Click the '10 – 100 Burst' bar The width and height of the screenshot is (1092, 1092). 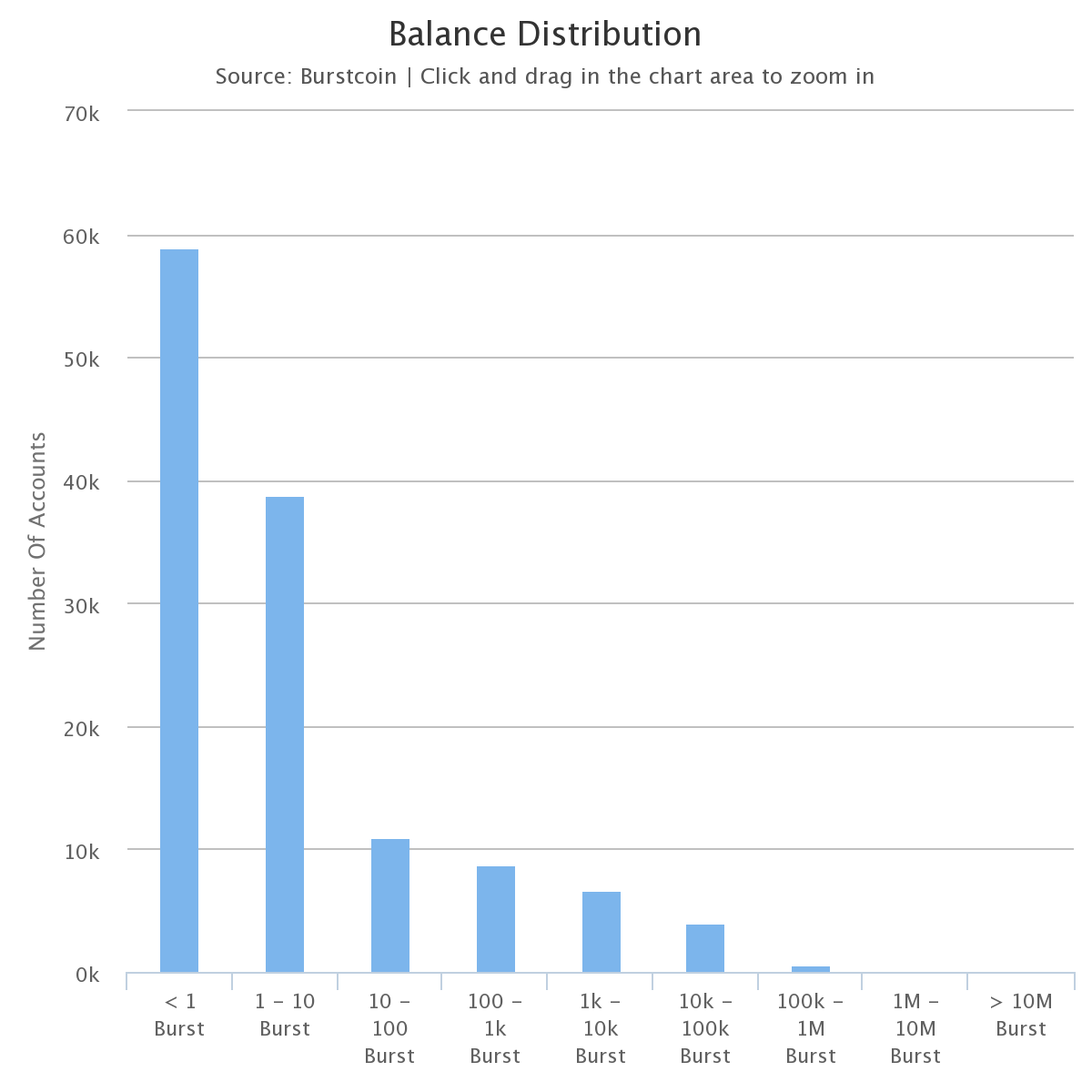tap(390, 905)
